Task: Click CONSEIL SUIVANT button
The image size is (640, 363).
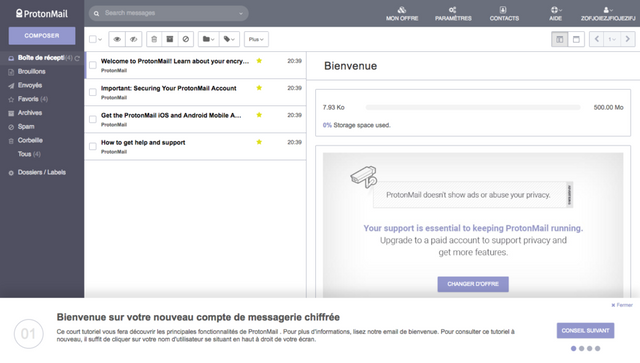Action: tap(585, 331)
